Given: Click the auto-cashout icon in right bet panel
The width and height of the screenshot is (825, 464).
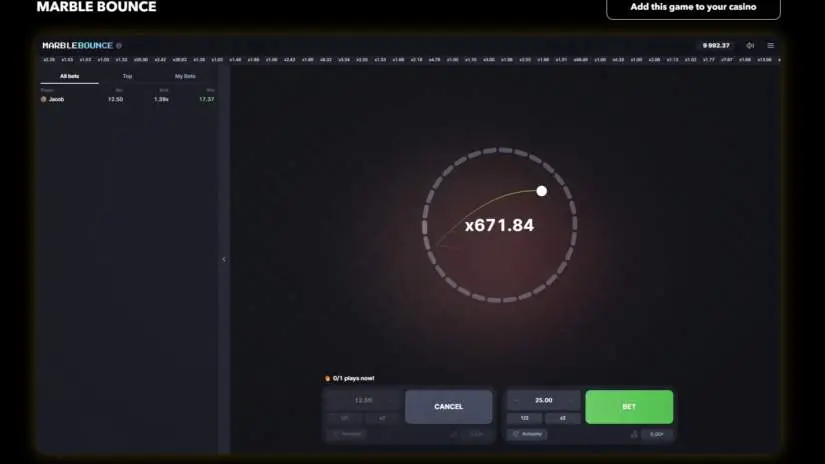Looking at the screenshot, I should click(x=634, y=434).
